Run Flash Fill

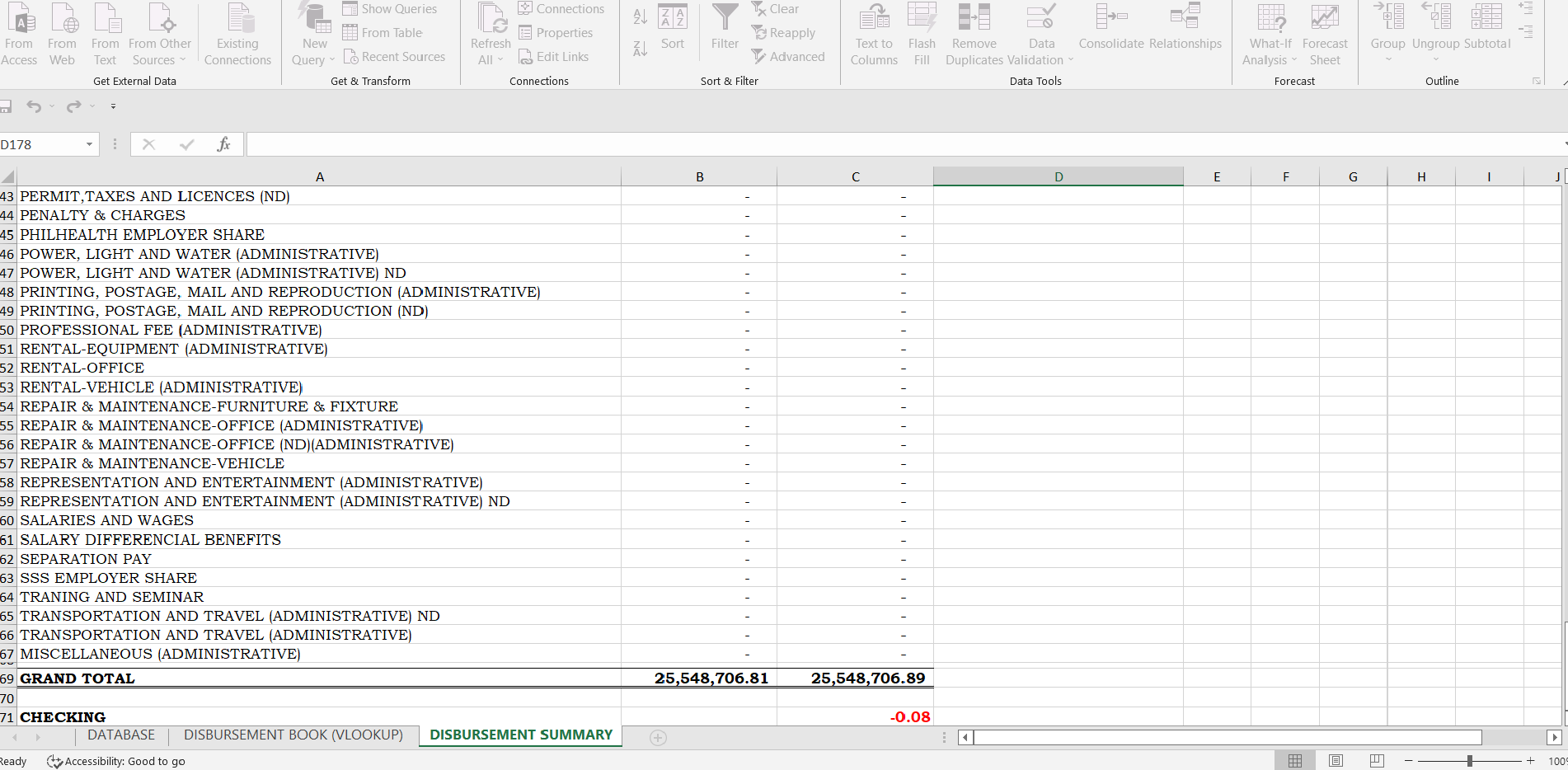(922, 35)
